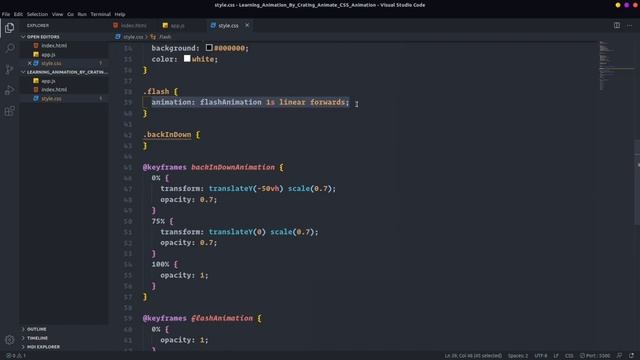The image size is (640, 360).
Task: Click .flash symbol in the breadcrumb
Action: point(165,37)
